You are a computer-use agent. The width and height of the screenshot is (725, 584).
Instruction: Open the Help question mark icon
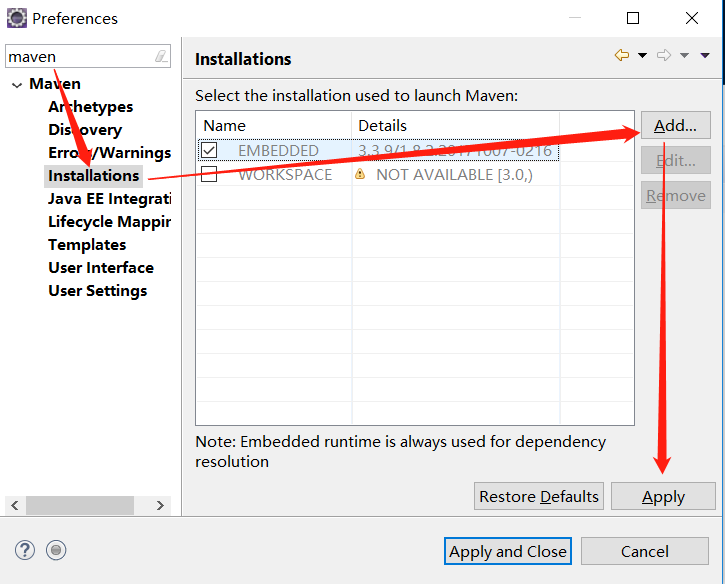point(25,550)
